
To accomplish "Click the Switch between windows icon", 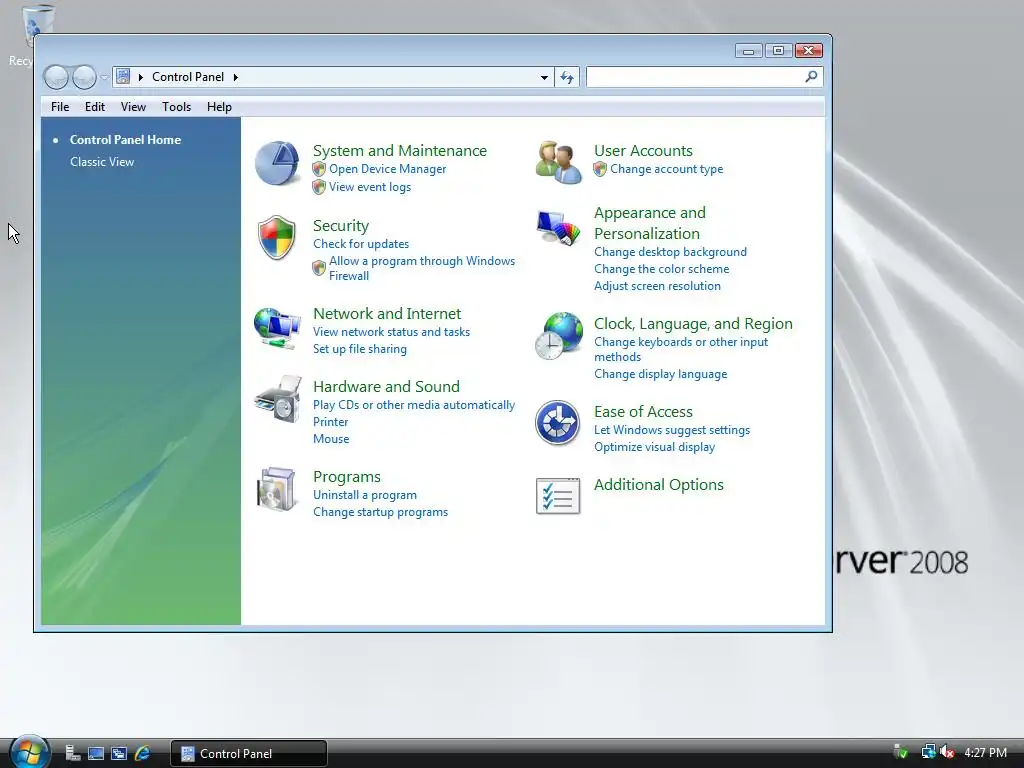I will click(119, 753).
